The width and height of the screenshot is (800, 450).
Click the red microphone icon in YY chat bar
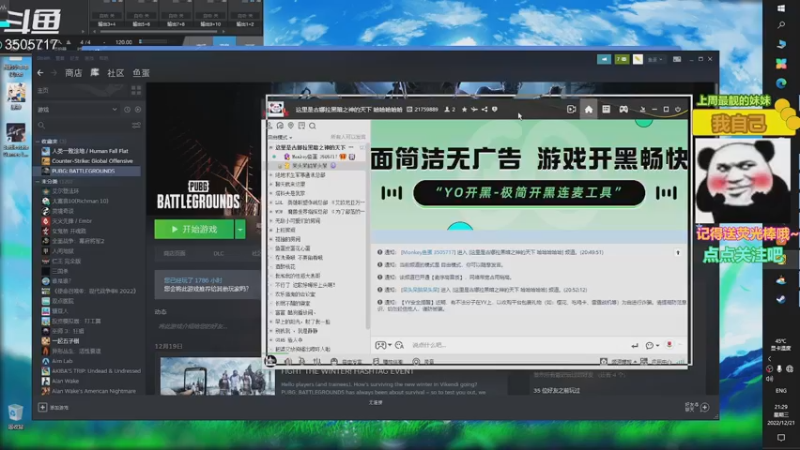point(669,345)
